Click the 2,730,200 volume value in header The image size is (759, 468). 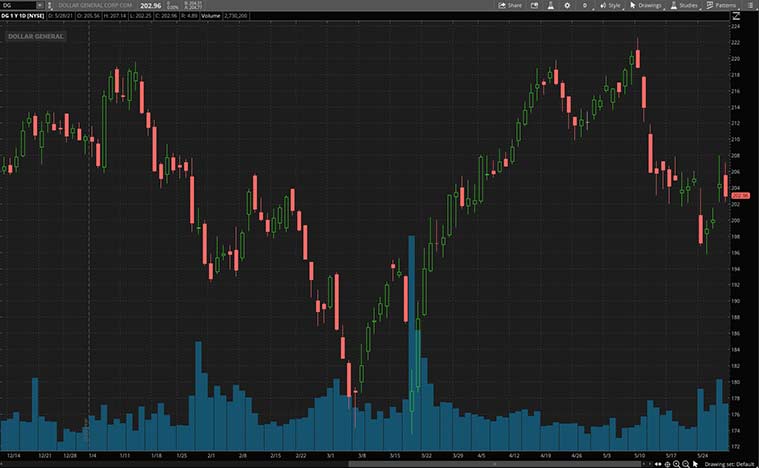click(x=236, y=16)
